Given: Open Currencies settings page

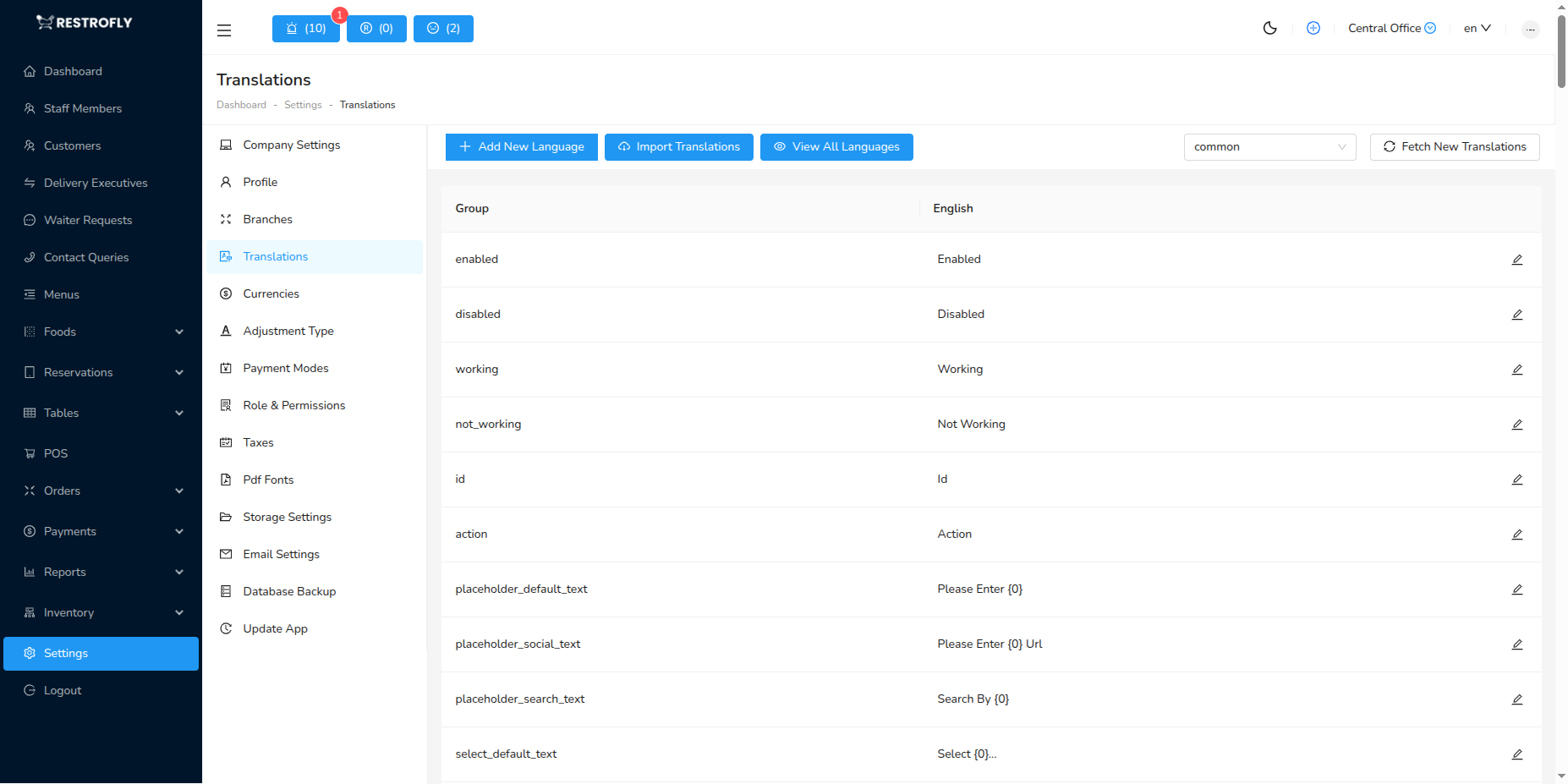Looking at the screenshot, I should [x=271, y=293].
